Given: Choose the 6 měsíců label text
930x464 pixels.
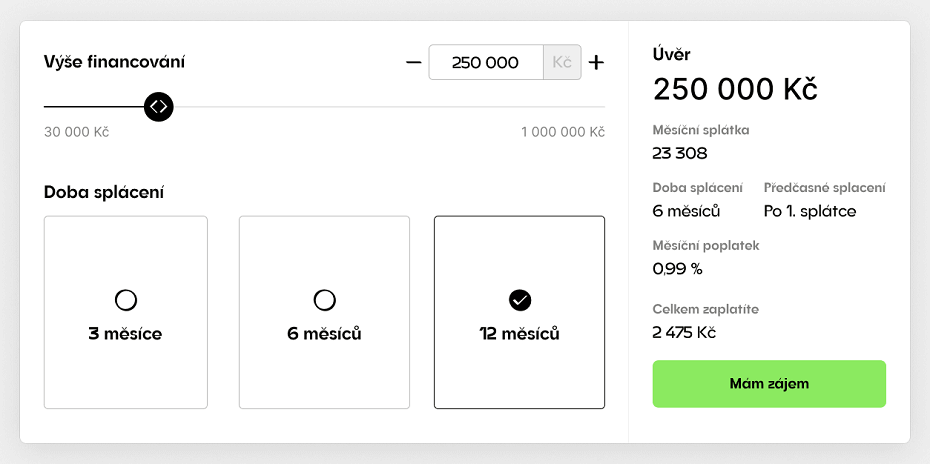Looking at the screenshot, I should coord(324,334).
